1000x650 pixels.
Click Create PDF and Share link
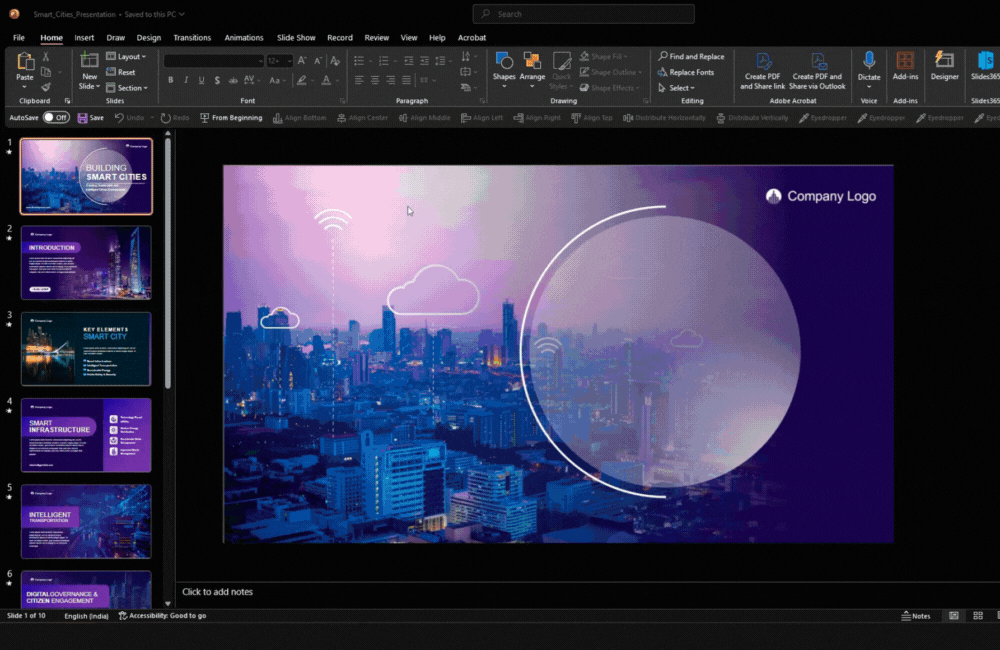click(x=762, y=68)
